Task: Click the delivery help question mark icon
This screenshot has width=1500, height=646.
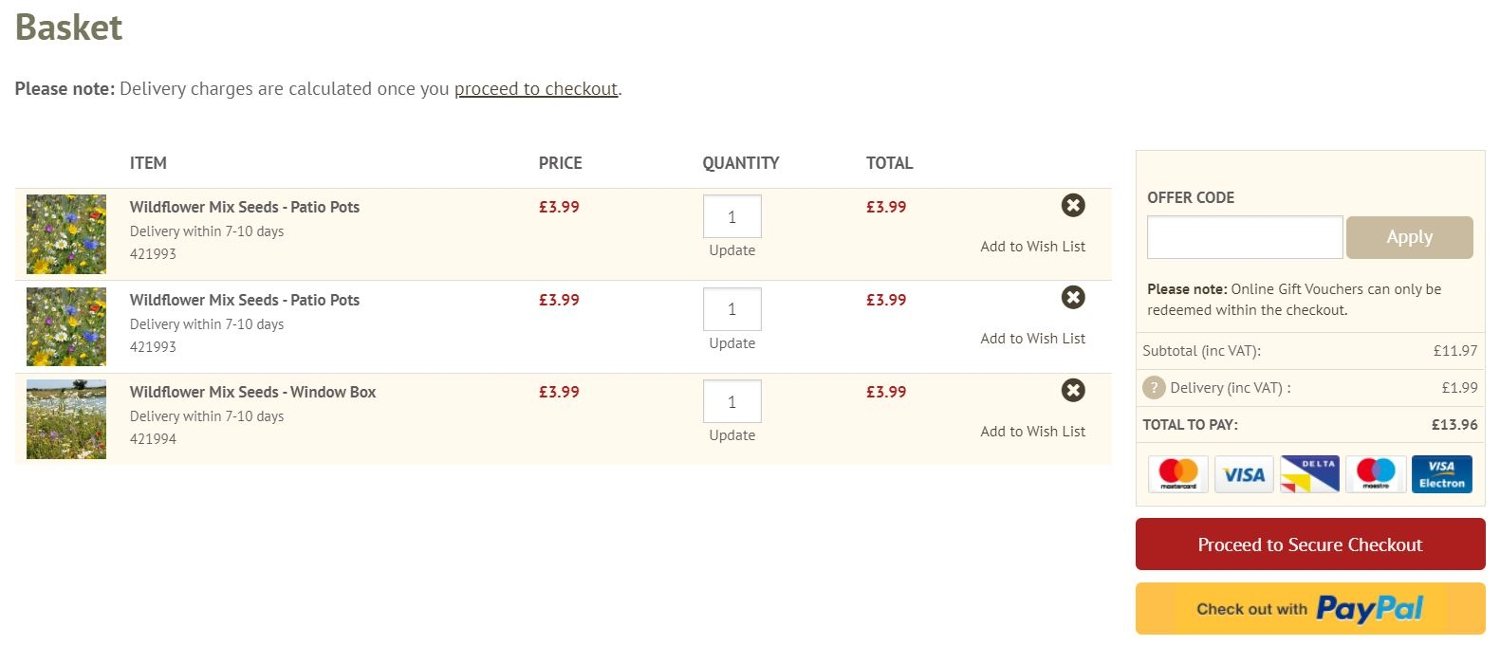Action: pyautogui.click(x=1154, y=388)
